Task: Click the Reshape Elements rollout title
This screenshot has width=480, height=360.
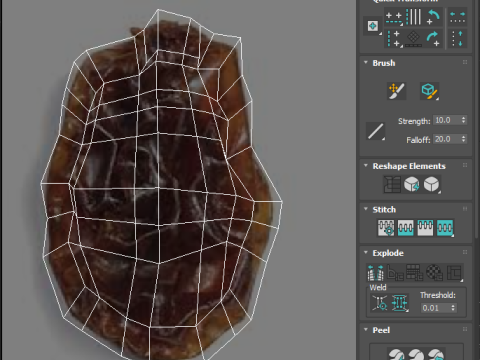Action: [x=409, y=166]
